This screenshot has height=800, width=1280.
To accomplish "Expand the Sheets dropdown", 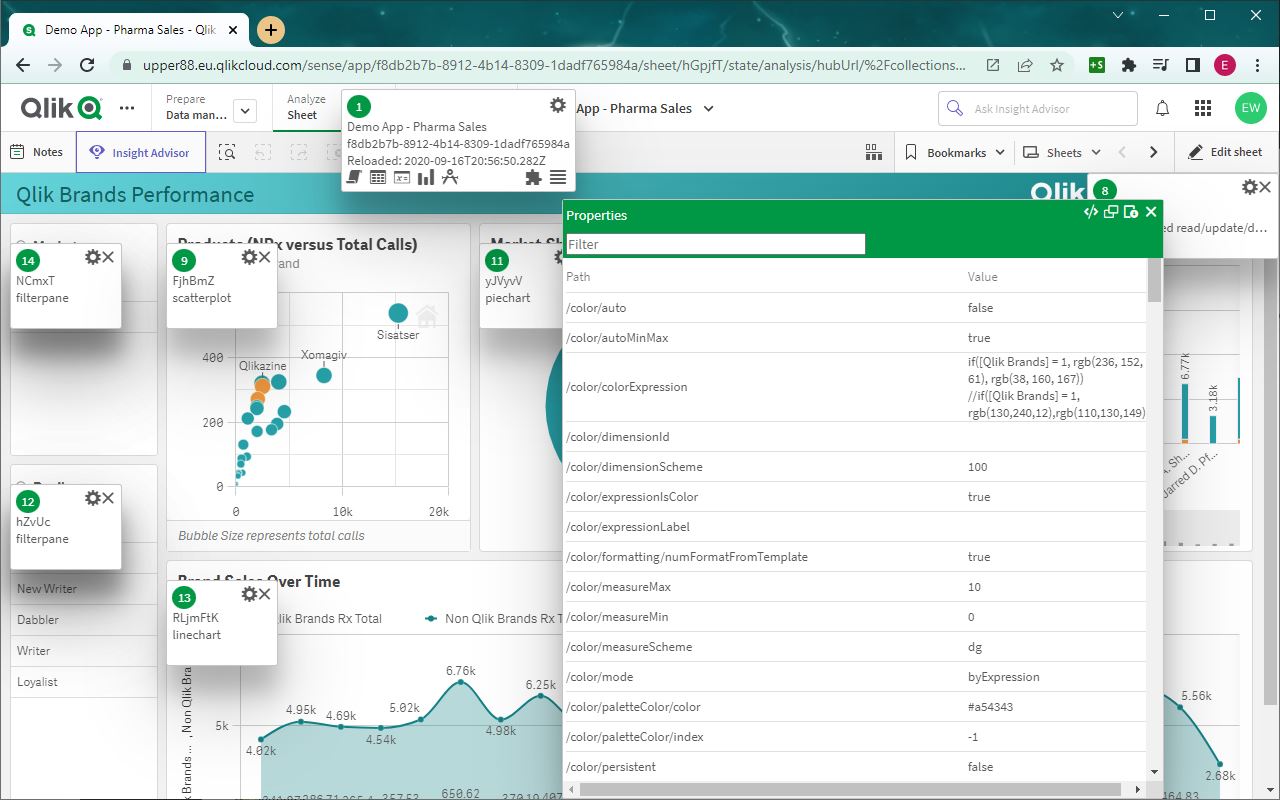I will click(1062, 152).
